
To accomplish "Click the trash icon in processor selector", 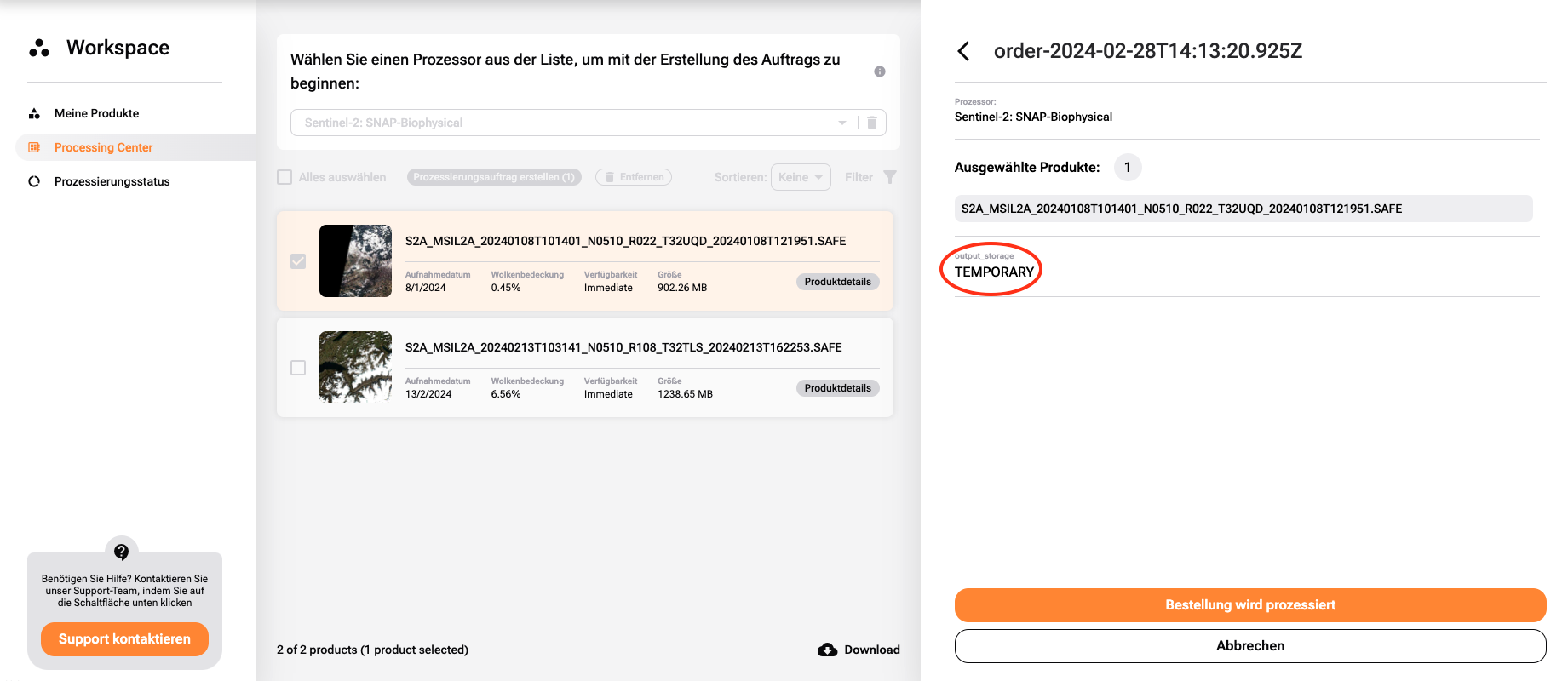I will [872, 123].
